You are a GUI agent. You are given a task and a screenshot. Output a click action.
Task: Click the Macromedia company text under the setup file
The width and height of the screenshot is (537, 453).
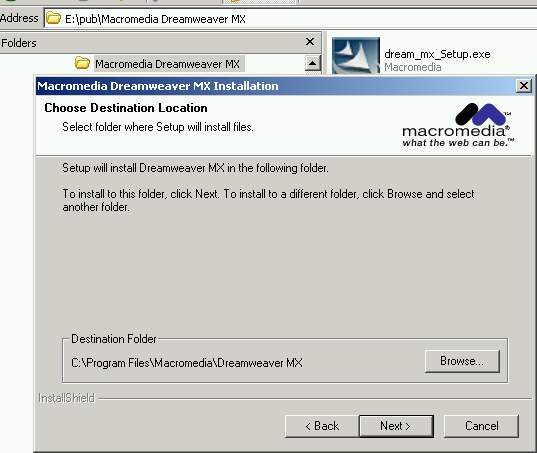[x=413, y=67]
